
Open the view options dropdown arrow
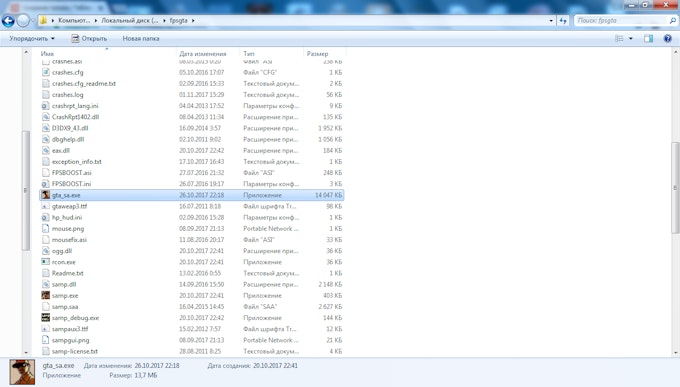(x=631, y=39)
